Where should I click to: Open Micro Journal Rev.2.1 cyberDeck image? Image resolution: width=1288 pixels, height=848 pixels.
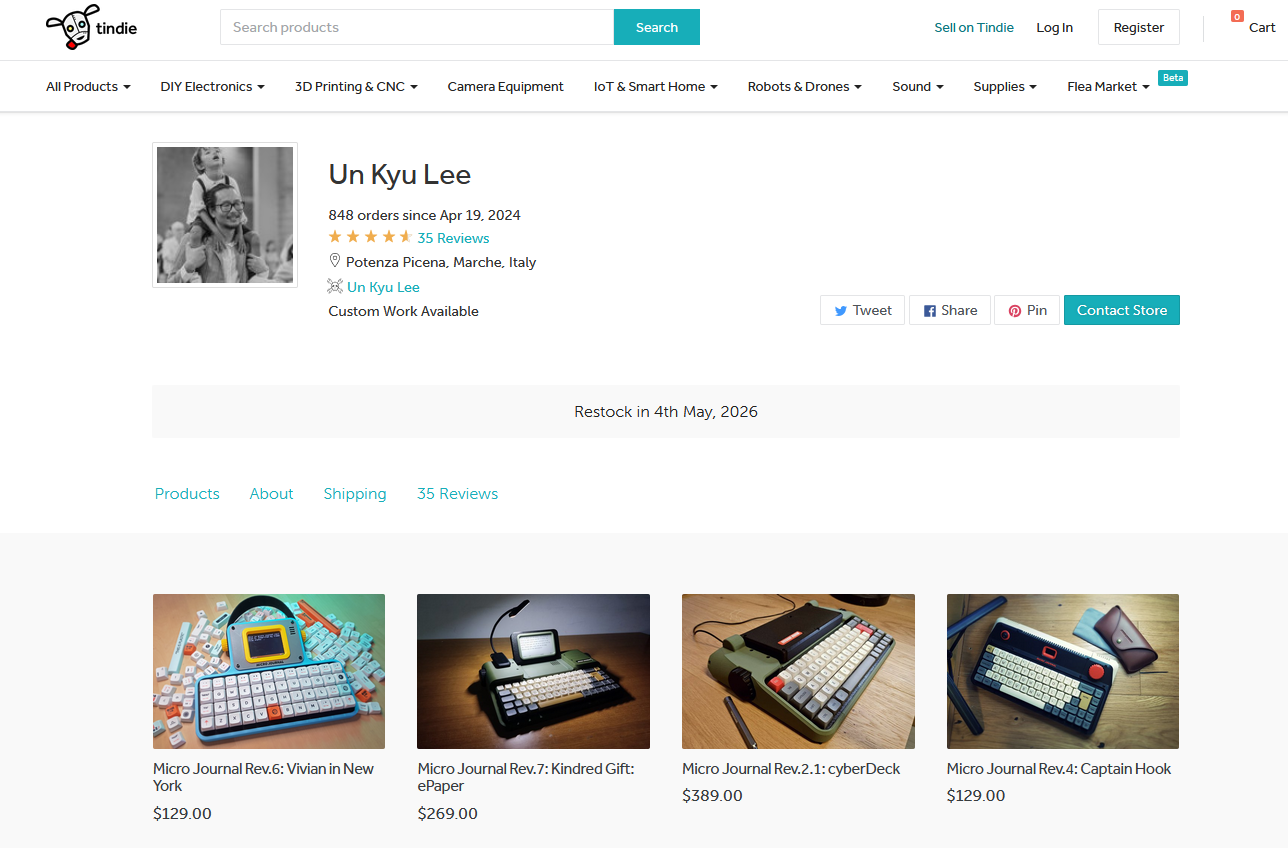pyautogui.click(x=798, y=671)
